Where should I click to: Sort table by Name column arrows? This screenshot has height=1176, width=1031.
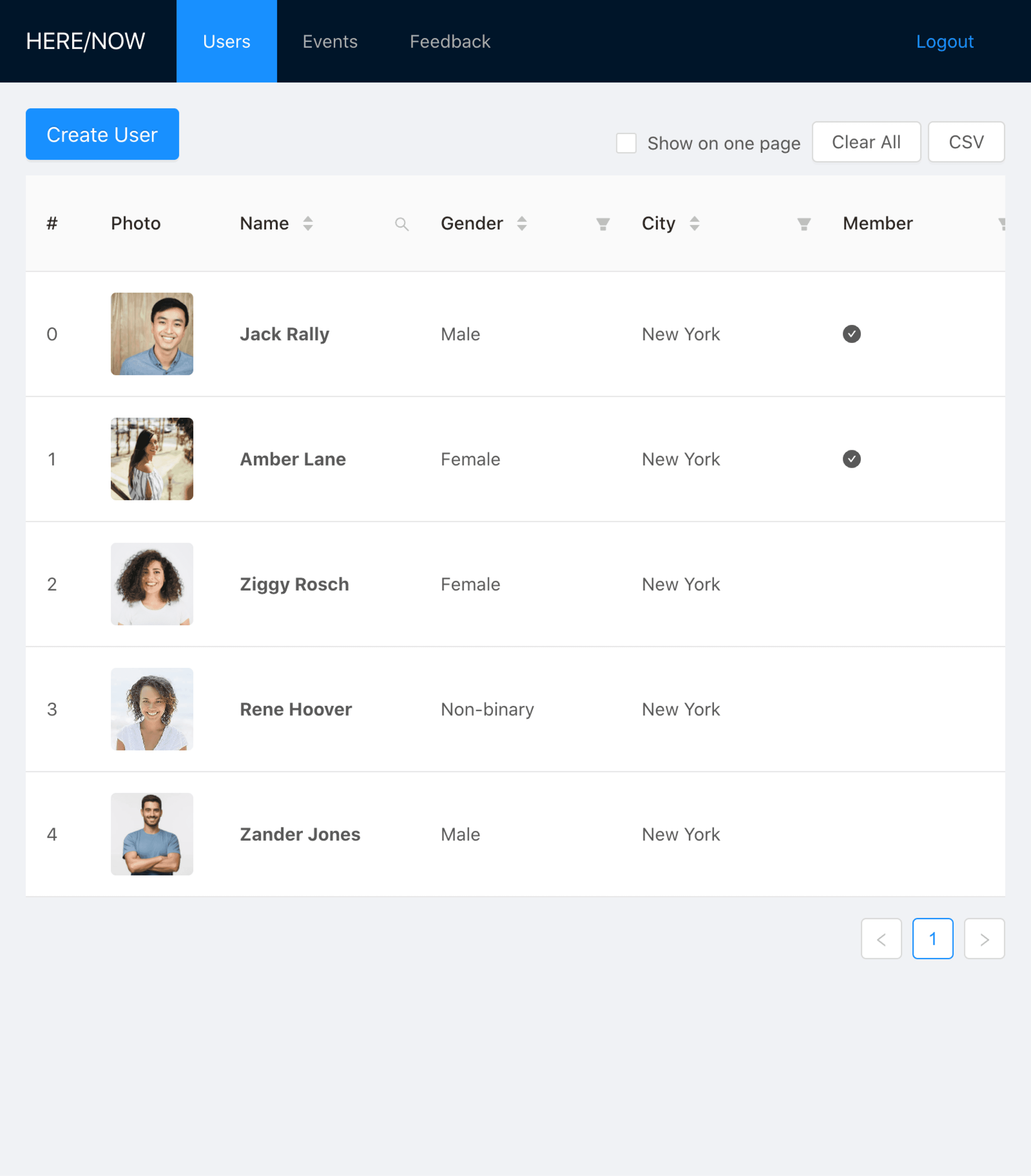click(308, 223)
